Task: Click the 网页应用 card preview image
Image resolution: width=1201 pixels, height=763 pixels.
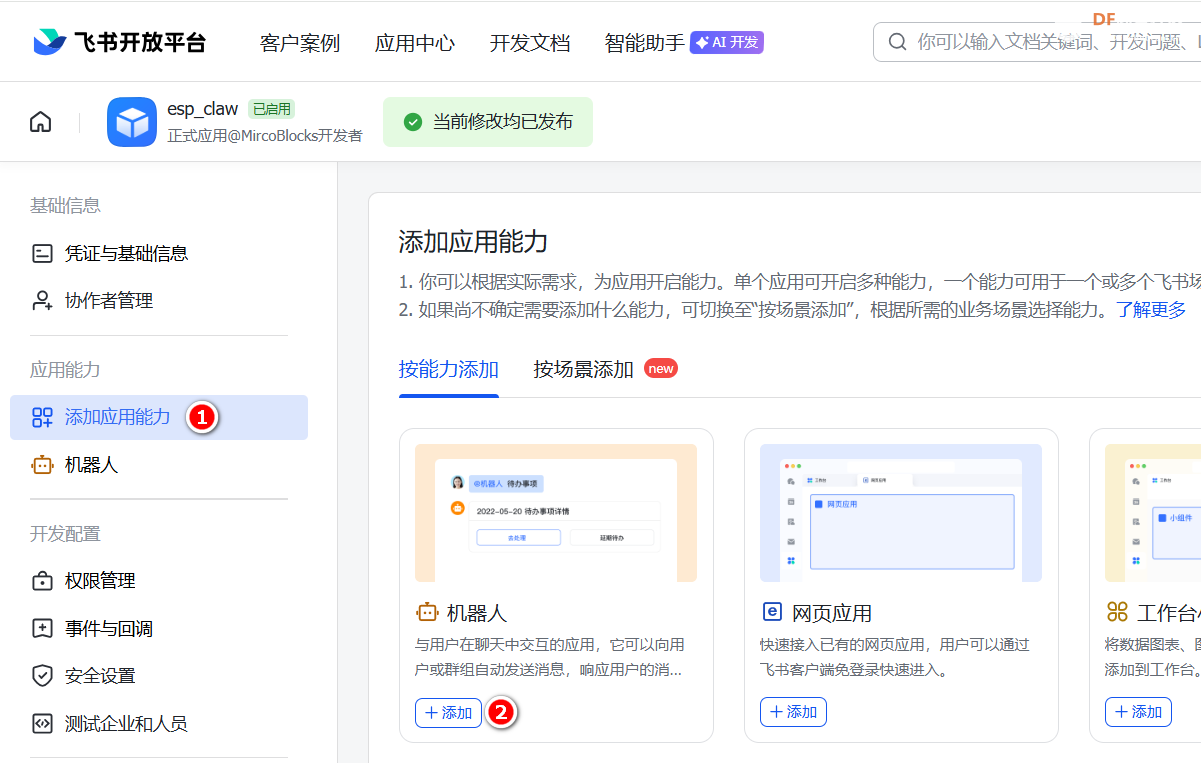Action: point(901,513)
